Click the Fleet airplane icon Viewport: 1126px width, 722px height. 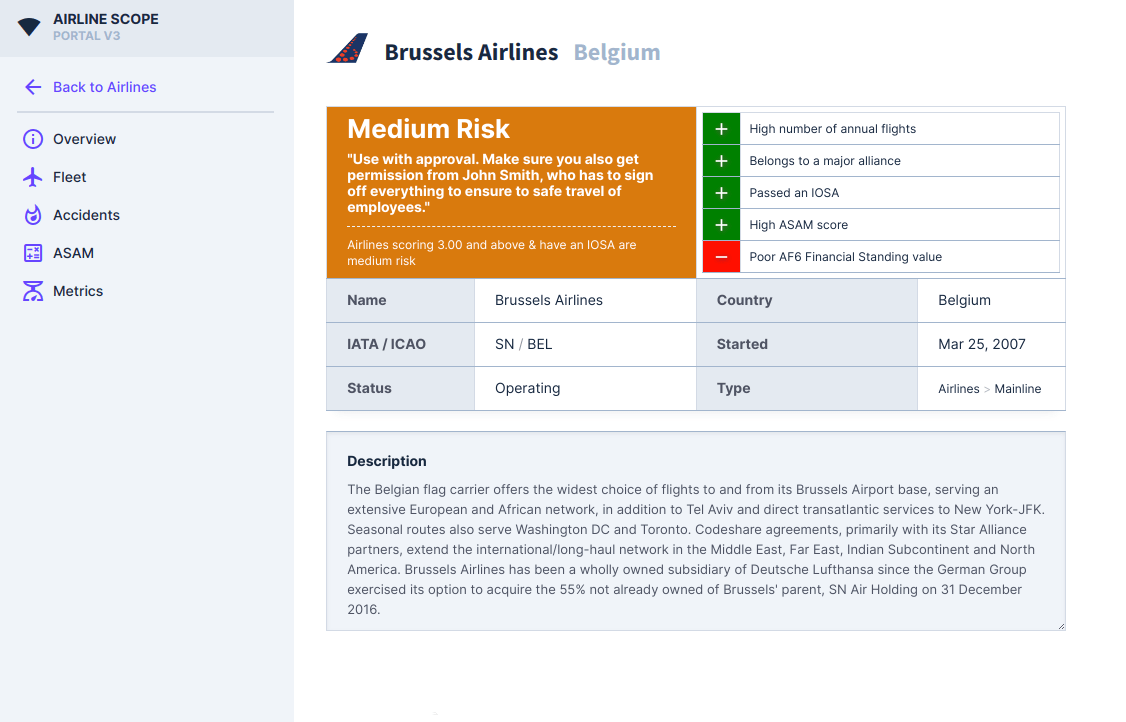pos(33,177)
